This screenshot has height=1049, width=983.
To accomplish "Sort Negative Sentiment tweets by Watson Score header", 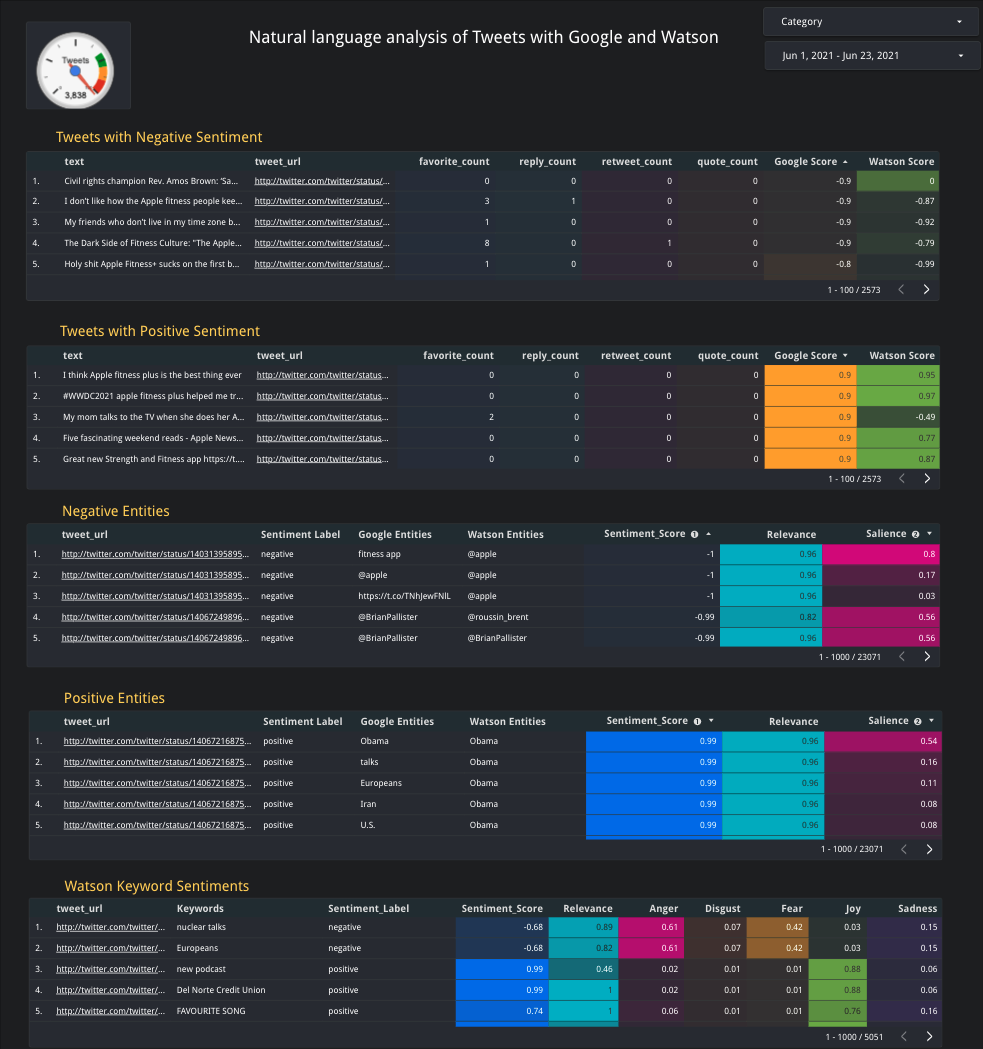I will (901, 161).
